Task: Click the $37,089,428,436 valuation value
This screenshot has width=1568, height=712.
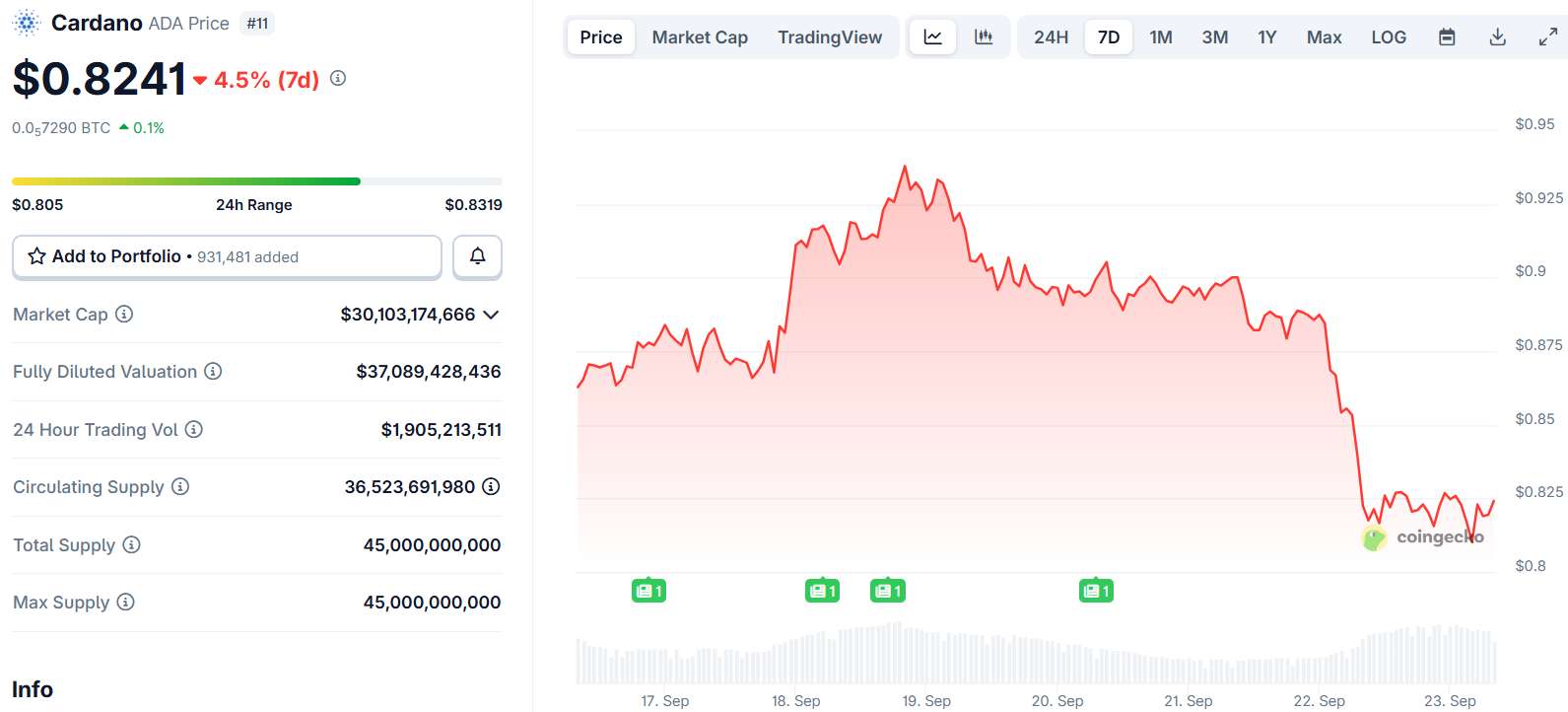Action: coord(429,372)
